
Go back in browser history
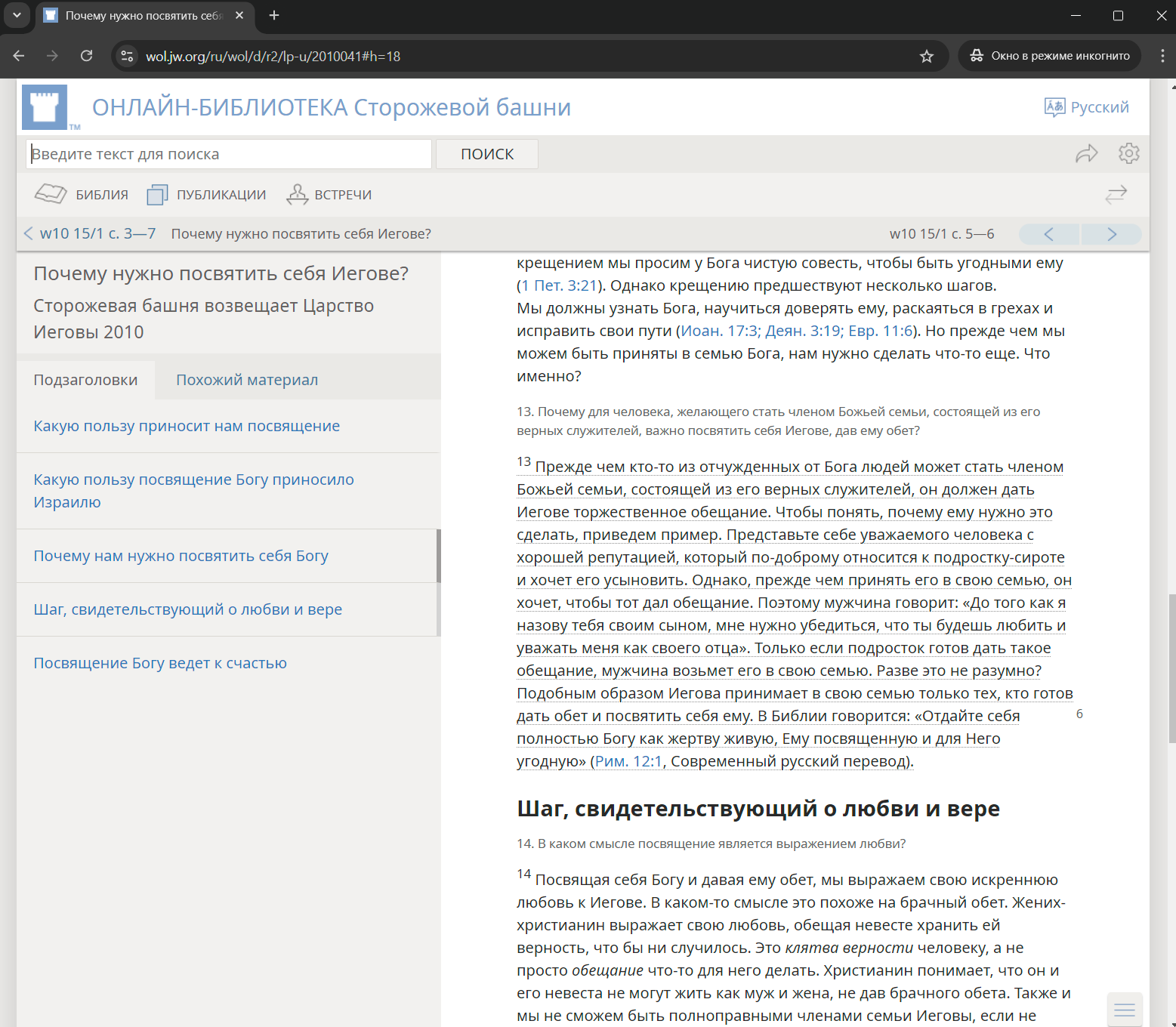tap(19, 56)
